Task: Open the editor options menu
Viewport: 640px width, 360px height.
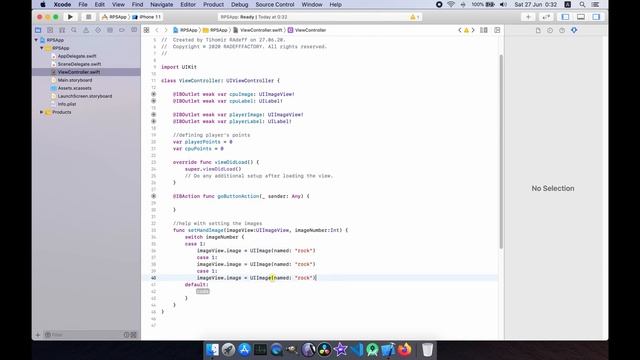Action: coord(484,30)
